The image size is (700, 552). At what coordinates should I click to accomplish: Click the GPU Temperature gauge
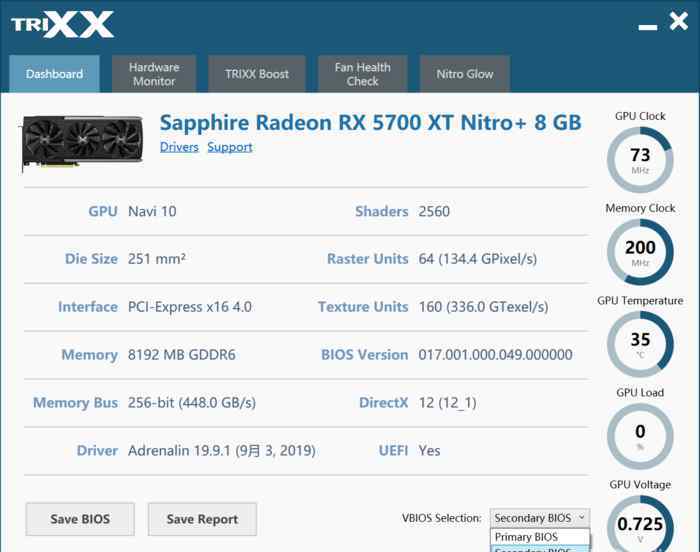tap(640, 344)
